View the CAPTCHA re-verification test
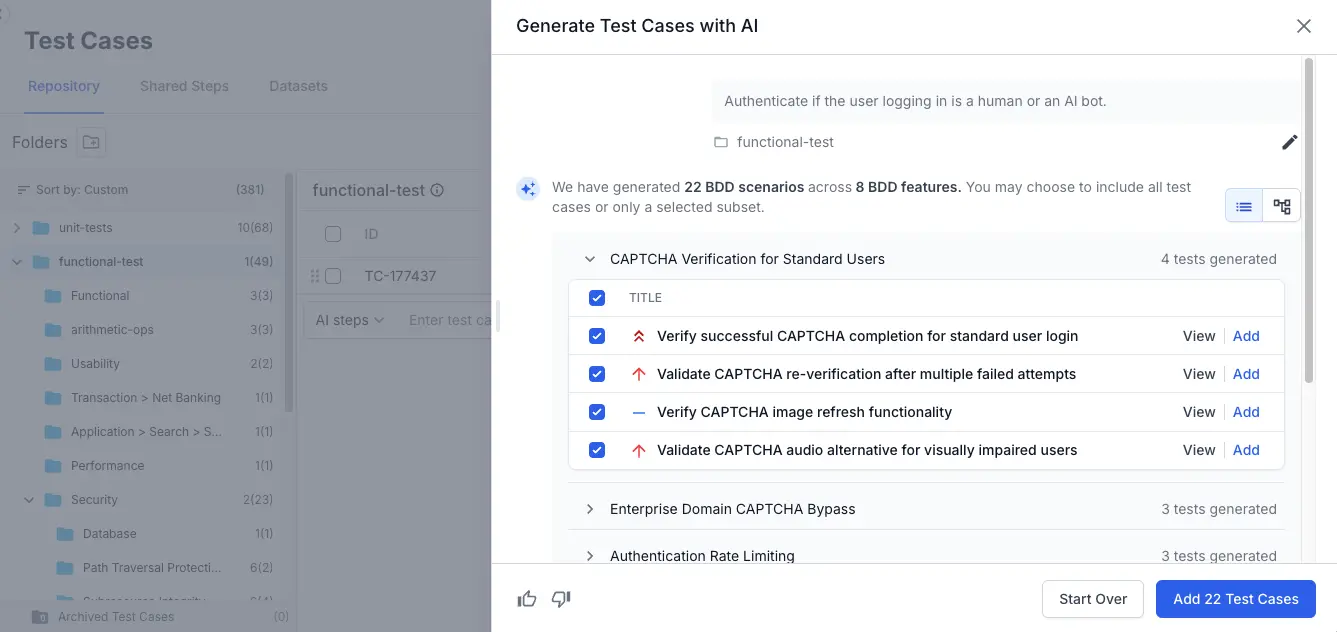This screenshot has height=632, width=1337. [x=1199, y=374]
